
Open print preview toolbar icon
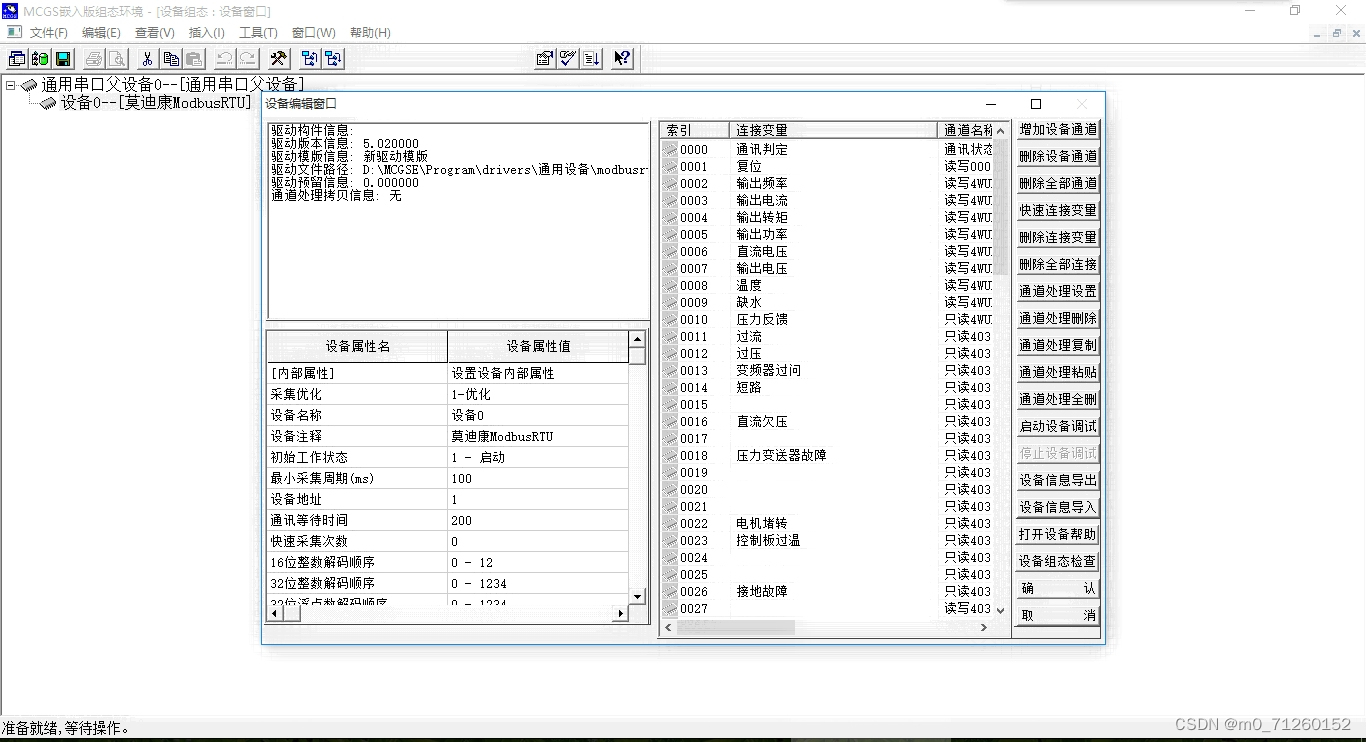116,59
